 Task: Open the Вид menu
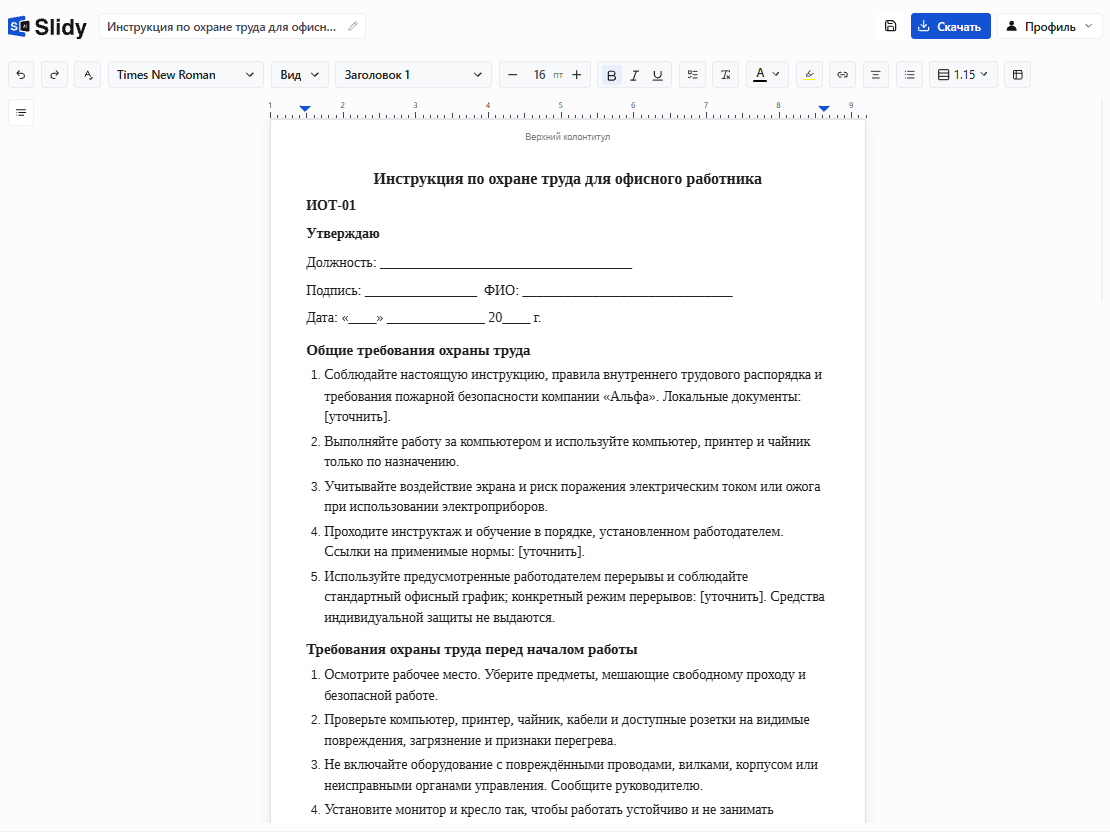click(x=299, y=74)
